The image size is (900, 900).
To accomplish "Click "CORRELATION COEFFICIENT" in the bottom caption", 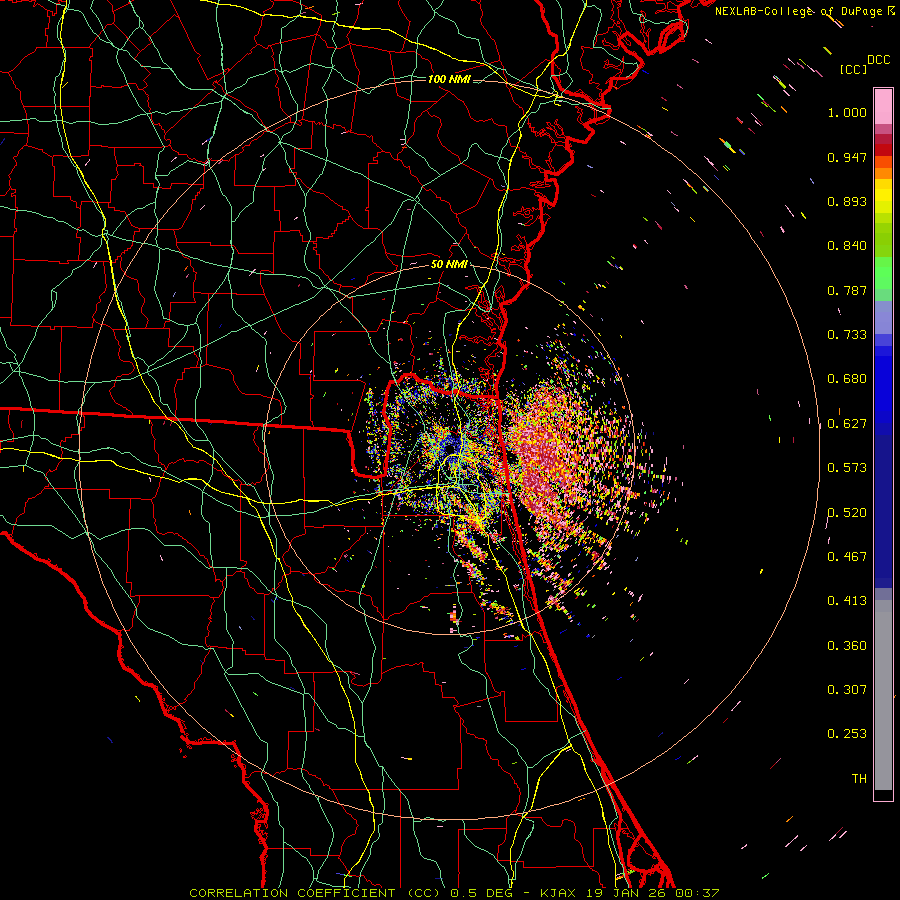I will tap(292, 893).
